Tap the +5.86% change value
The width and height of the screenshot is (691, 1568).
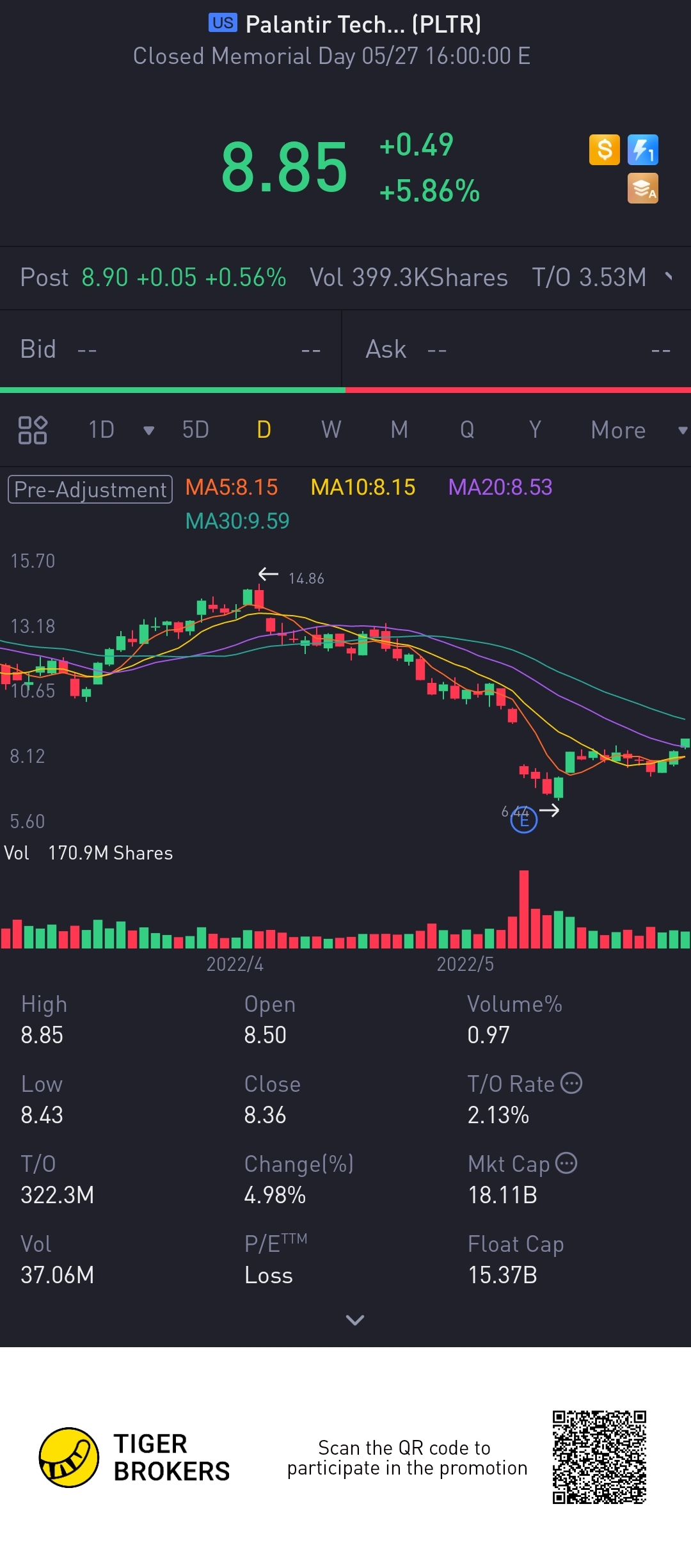(430, 191)
